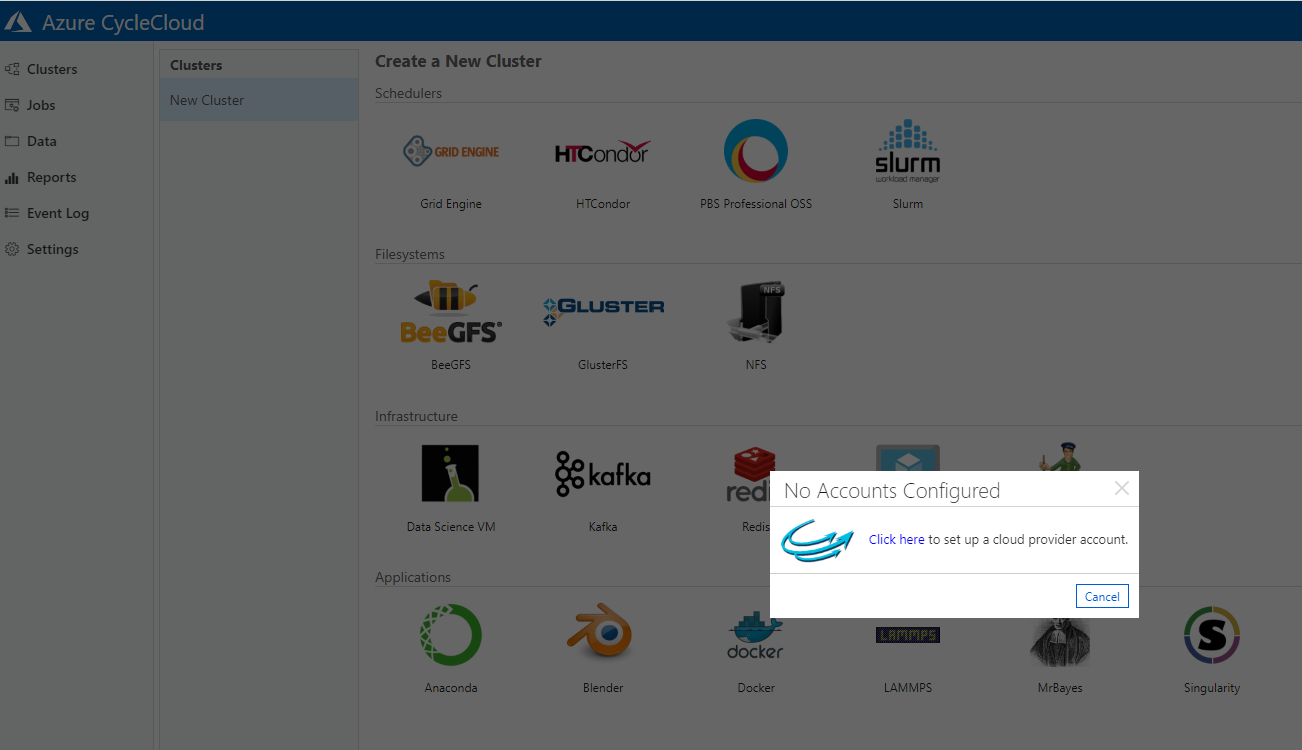
Task: Pick the GlusterFS filesystem logo
Action: tap(603, 311)
